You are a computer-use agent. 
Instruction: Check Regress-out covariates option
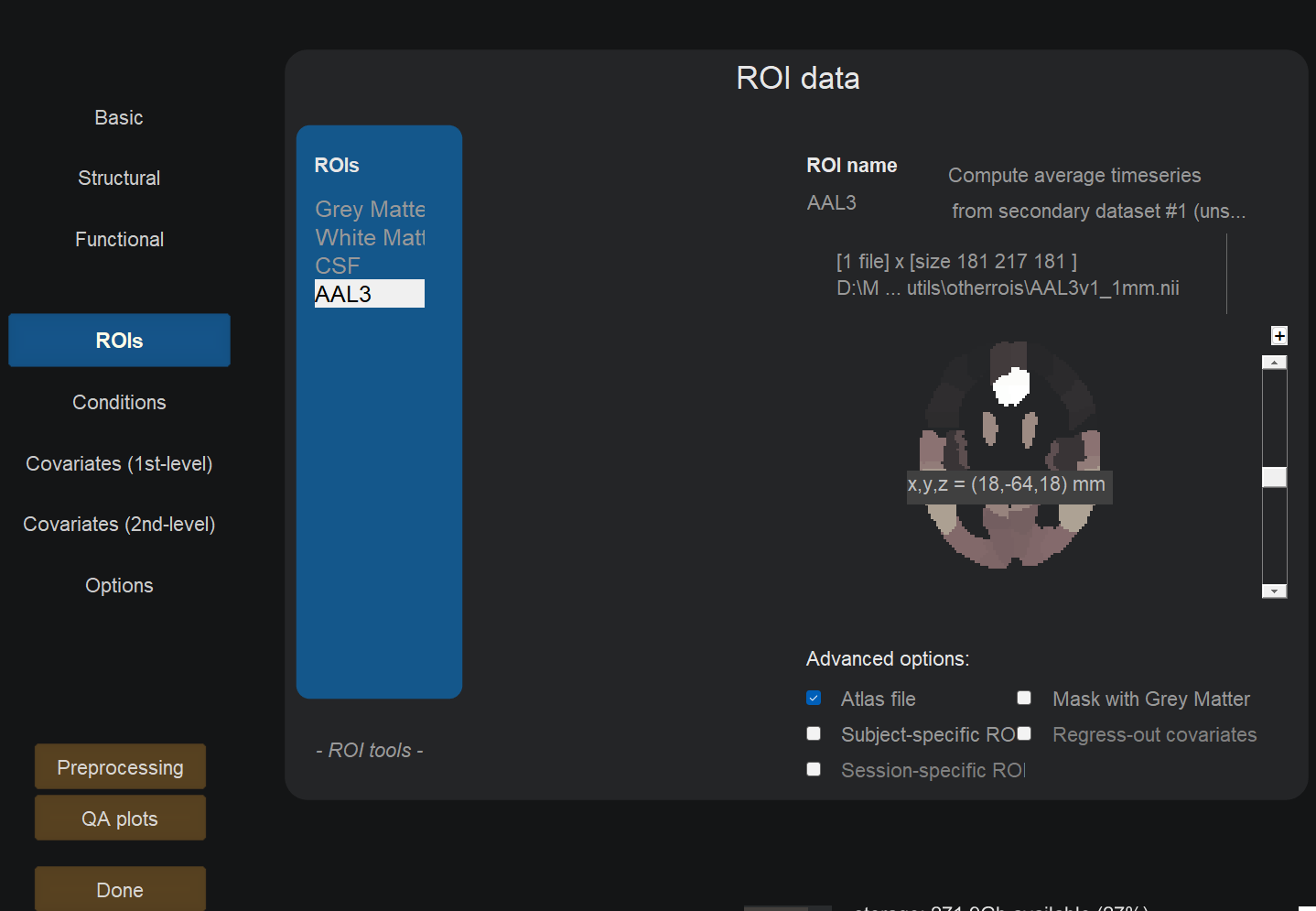1024,734
